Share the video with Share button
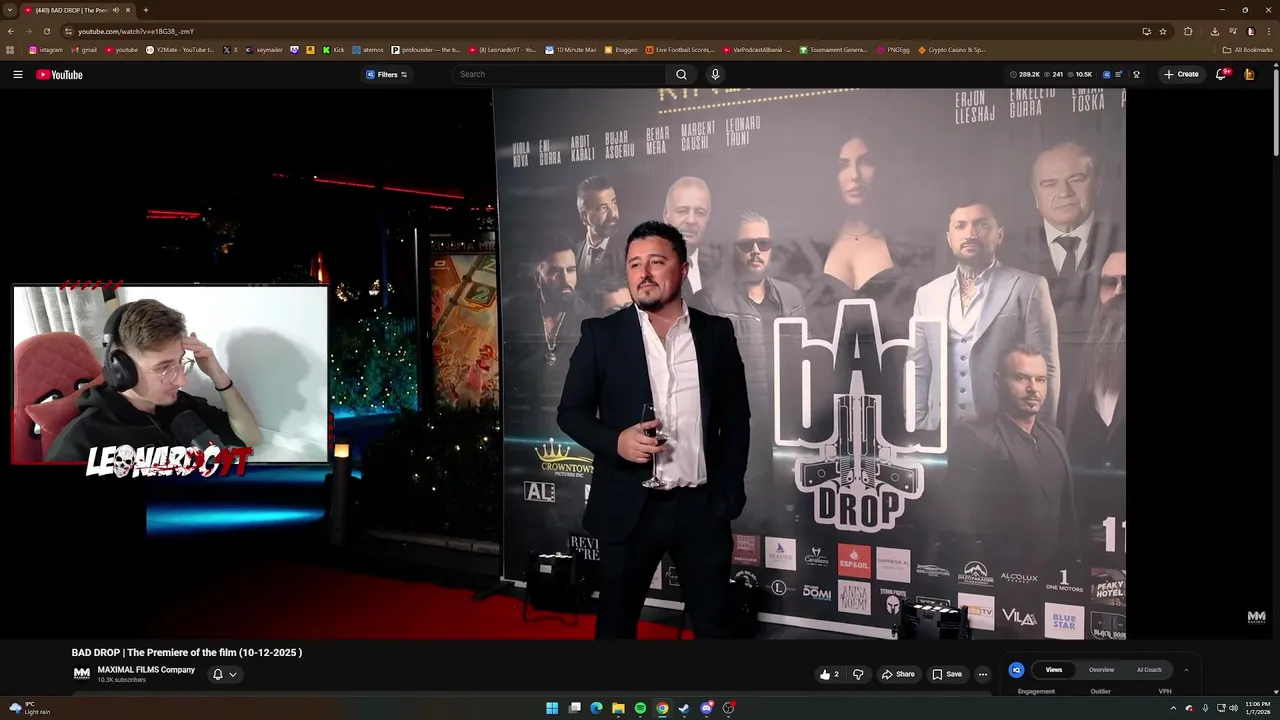The image size is (1280, 720). (897, 674)
